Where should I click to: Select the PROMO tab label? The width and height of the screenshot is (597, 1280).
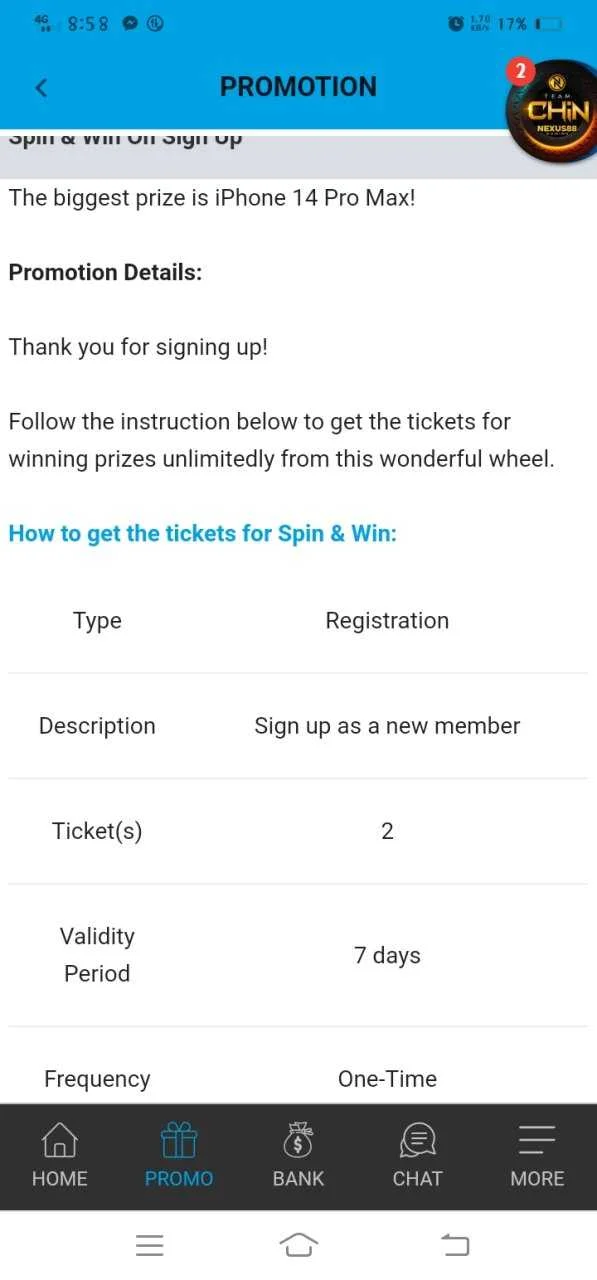click(x=179, y=1179)
